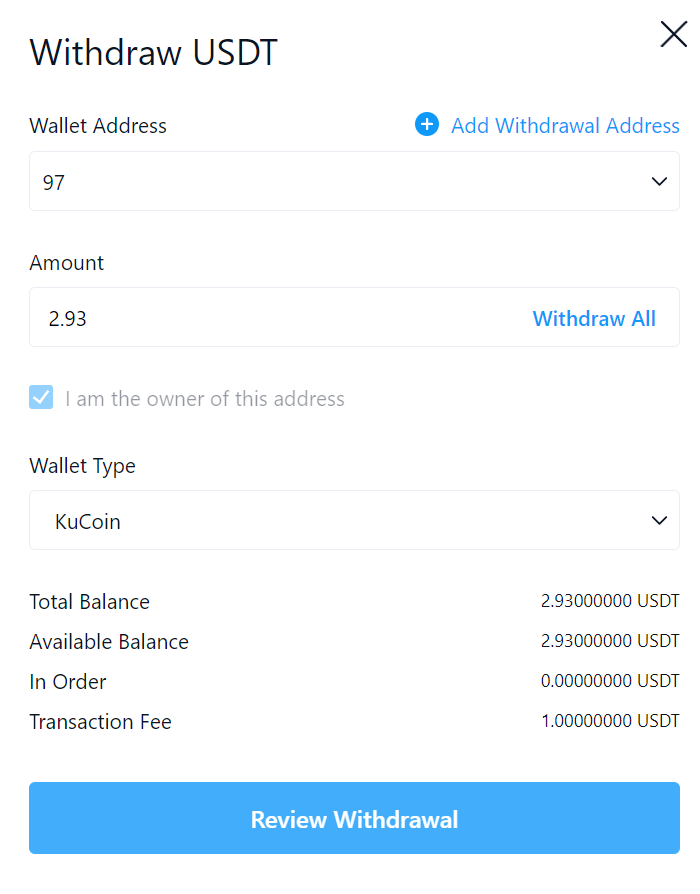Click the Available Balance amount value

coord(610,641)
